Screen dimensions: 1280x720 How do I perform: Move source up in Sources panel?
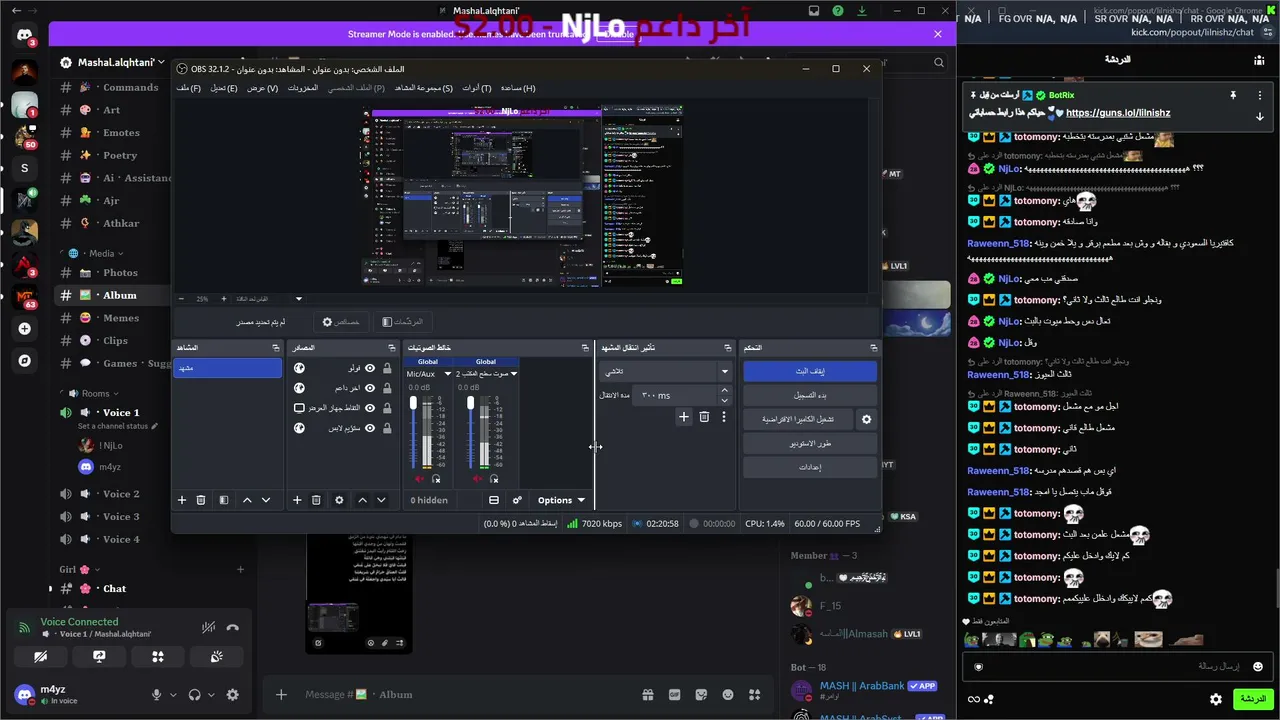click(362, 500)
